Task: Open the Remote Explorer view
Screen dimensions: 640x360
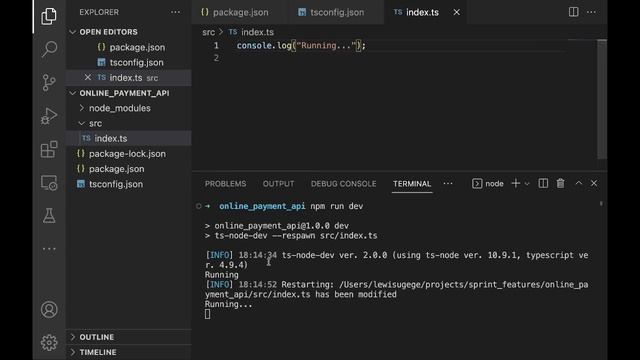Action: (49, 182)
